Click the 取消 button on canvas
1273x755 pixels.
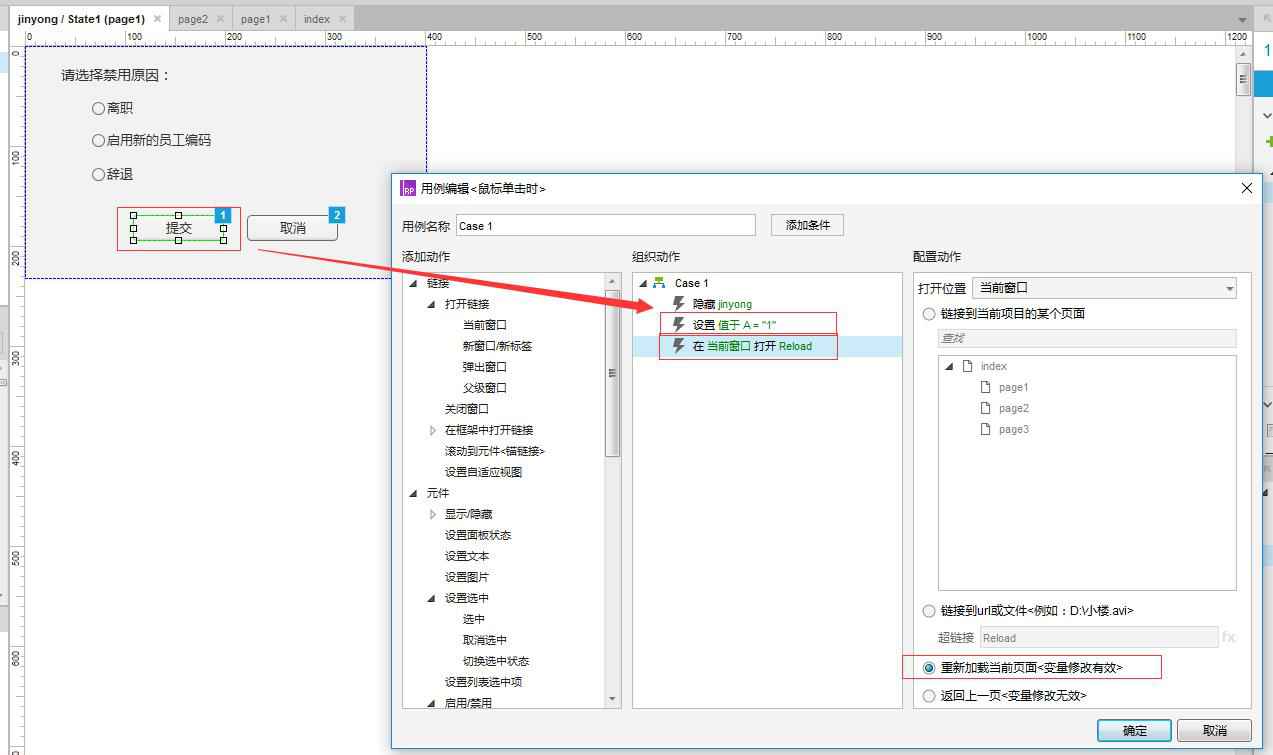click(x=293, y=228)
